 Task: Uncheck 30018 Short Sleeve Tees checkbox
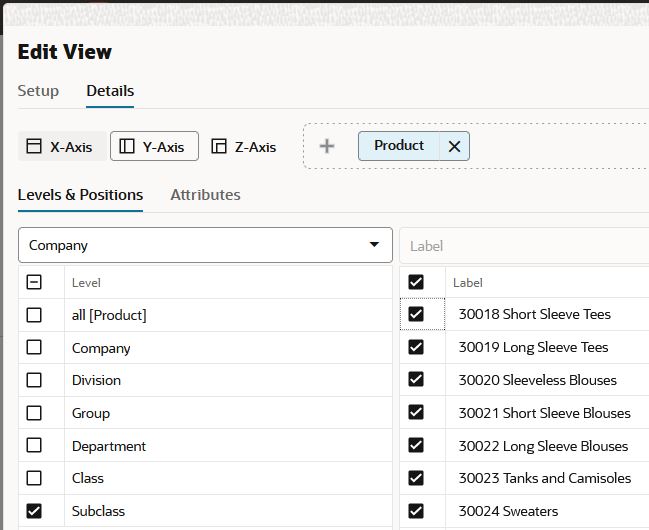point(416,314)
